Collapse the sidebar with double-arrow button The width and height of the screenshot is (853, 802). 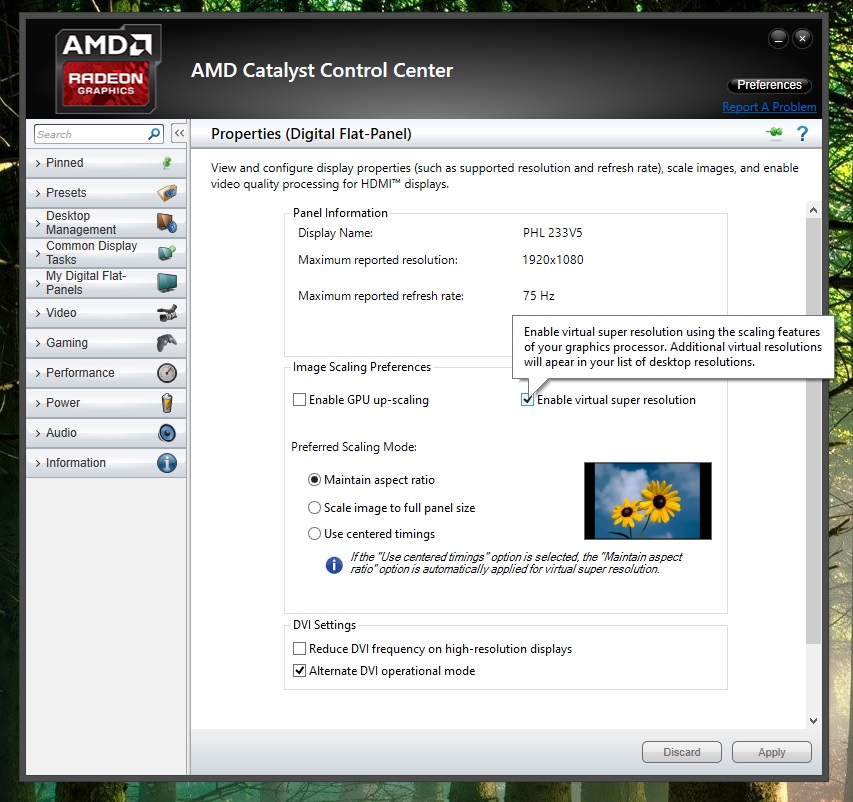[179, 133]
